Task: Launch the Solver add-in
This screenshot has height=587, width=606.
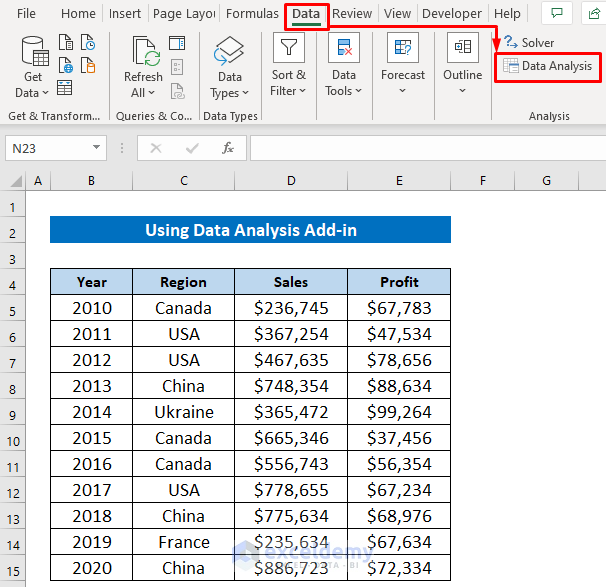Action: pyautogui.click(x=529, y=43)
